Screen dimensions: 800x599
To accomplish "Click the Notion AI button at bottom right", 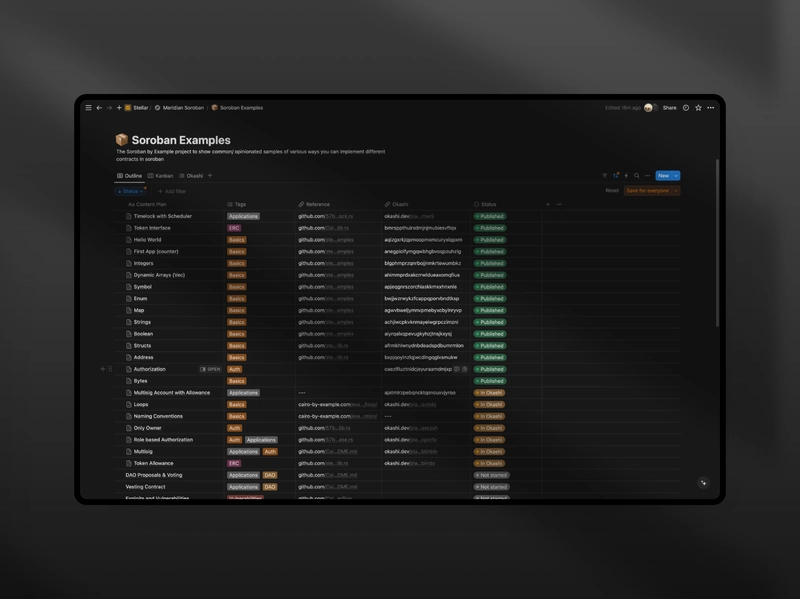I will click(x=704, y=483).
